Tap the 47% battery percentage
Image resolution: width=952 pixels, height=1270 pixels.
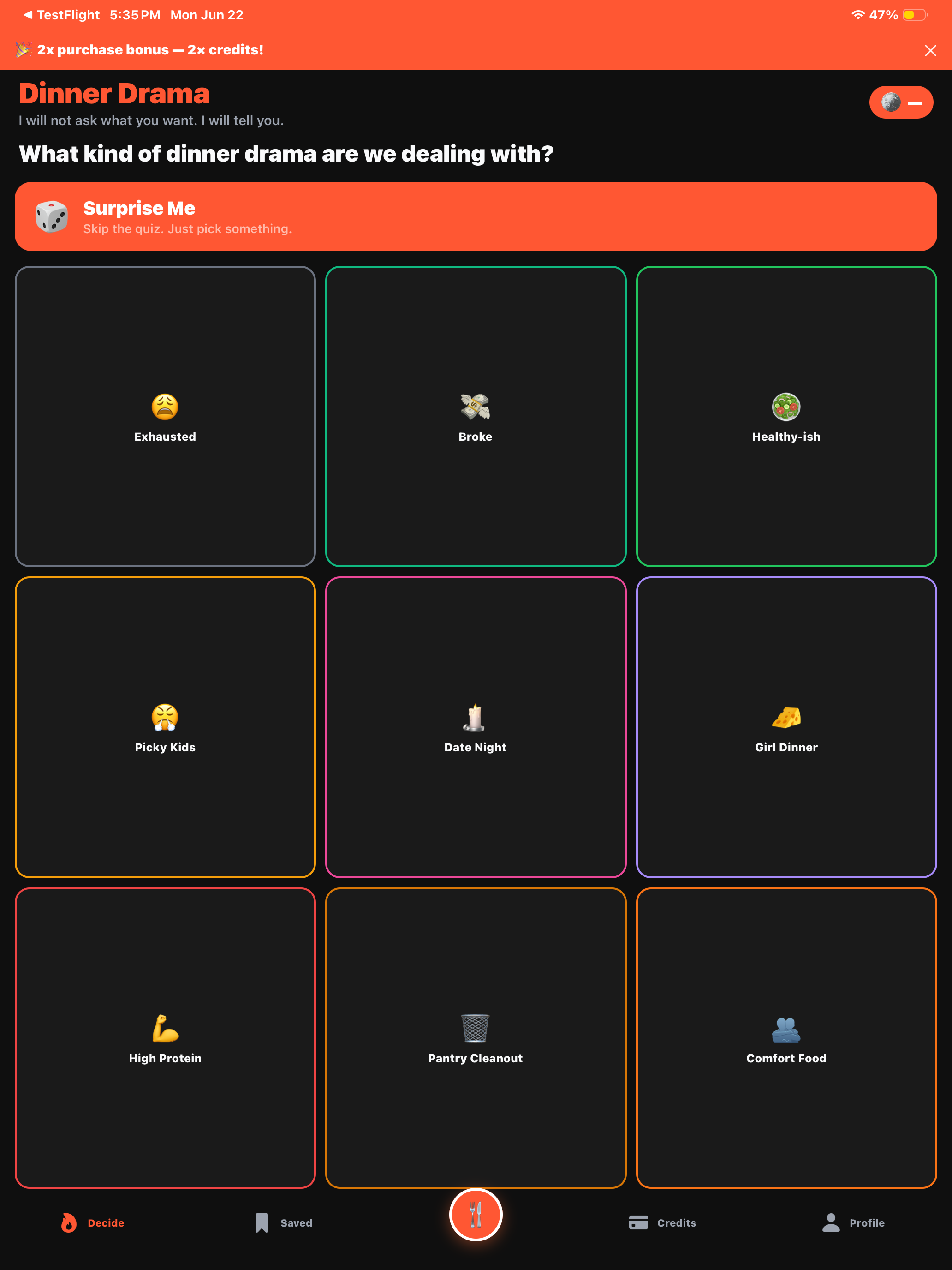click(883, 15)
